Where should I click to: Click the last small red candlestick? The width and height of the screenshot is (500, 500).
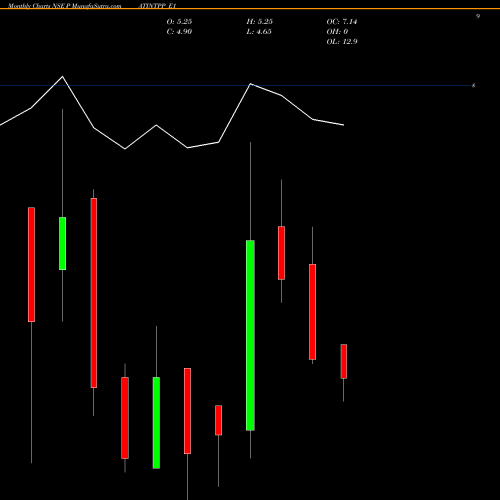pos(344,361)
